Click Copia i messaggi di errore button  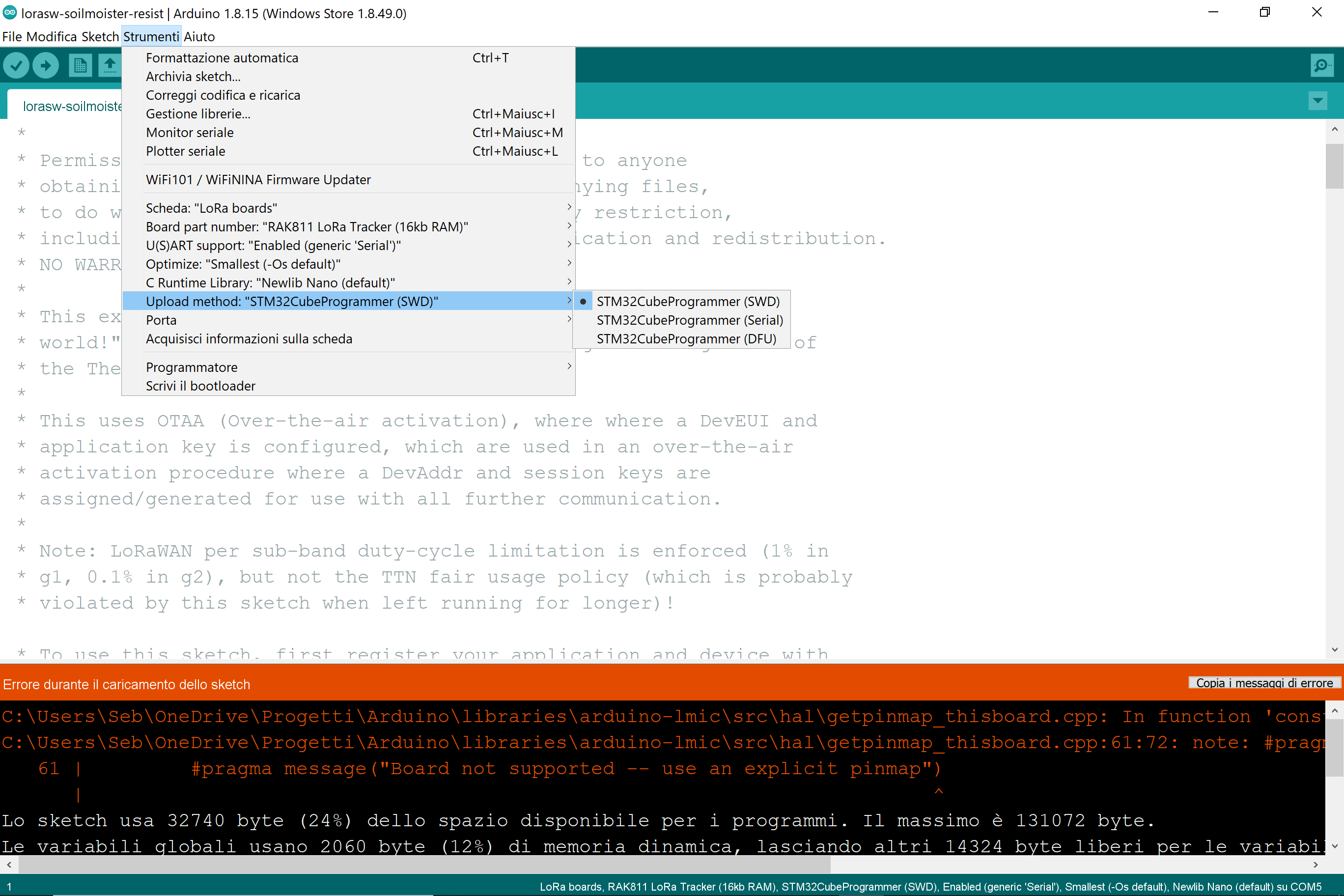[x=1264, y=683]
